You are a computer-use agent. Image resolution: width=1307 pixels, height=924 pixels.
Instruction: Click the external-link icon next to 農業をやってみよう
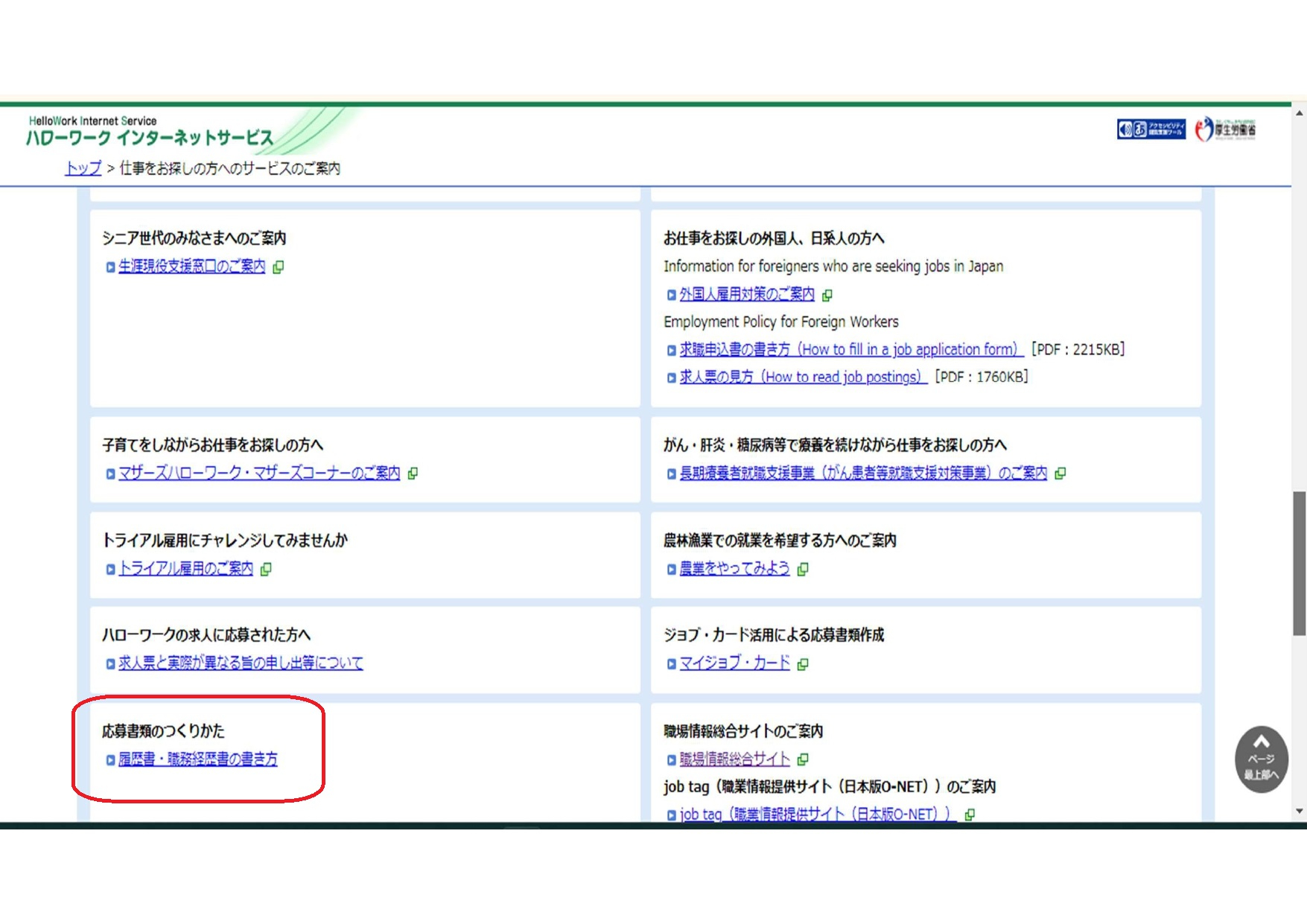pyautogui.click(x=802, y=569)
